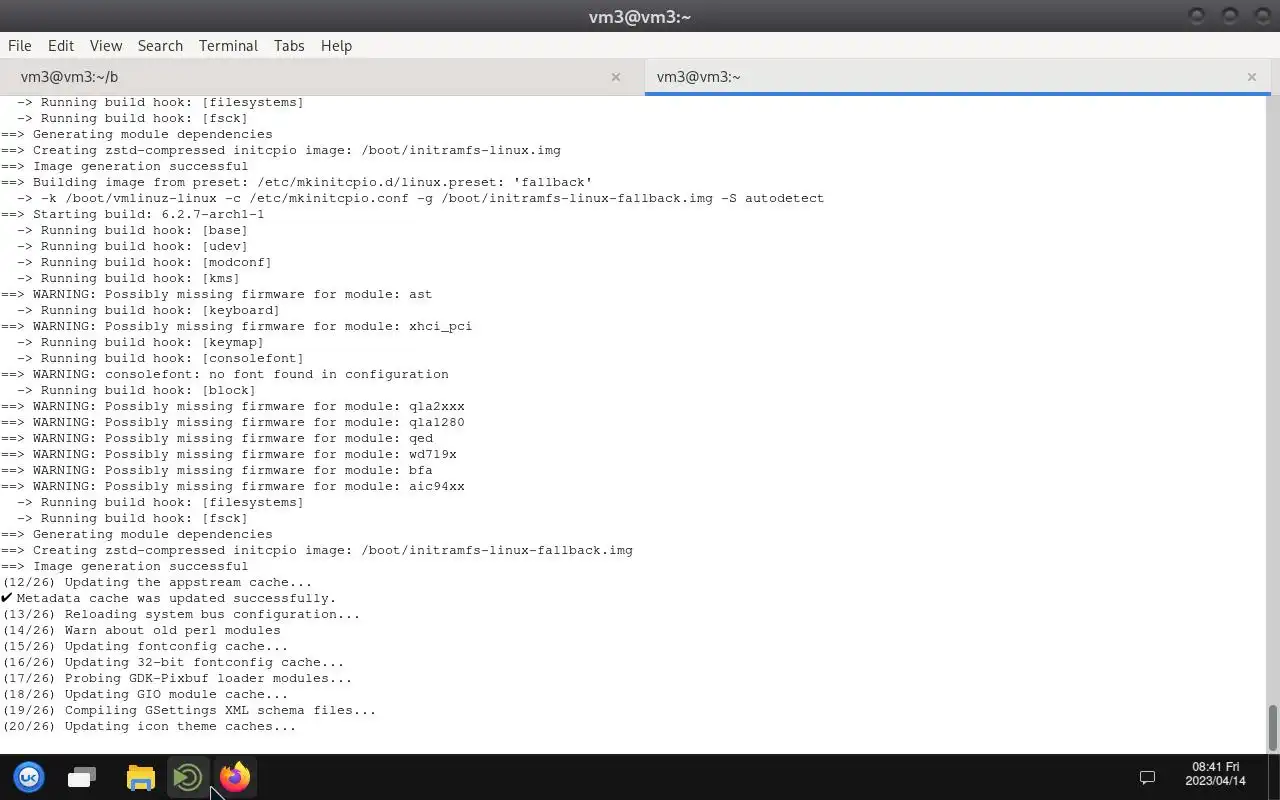This screenshot has width=1280, height=800.
Task: Click '(15/26) Updating fontconfig cache...'
Action: click(x=145, y=646)
